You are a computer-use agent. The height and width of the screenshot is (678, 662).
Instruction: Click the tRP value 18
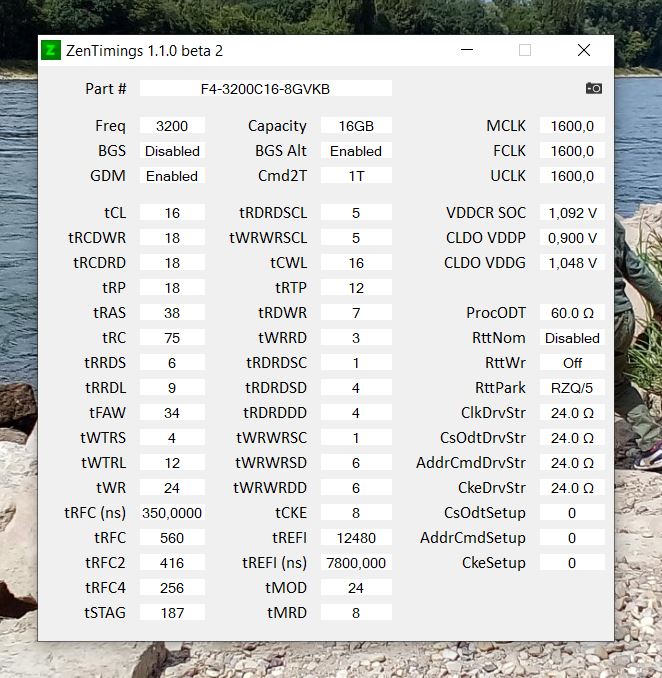coord(172,288)
